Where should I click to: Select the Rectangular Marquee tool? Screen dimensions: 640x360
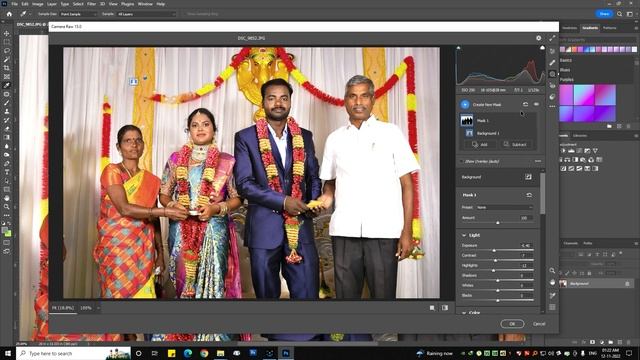[x=7, y=42]
